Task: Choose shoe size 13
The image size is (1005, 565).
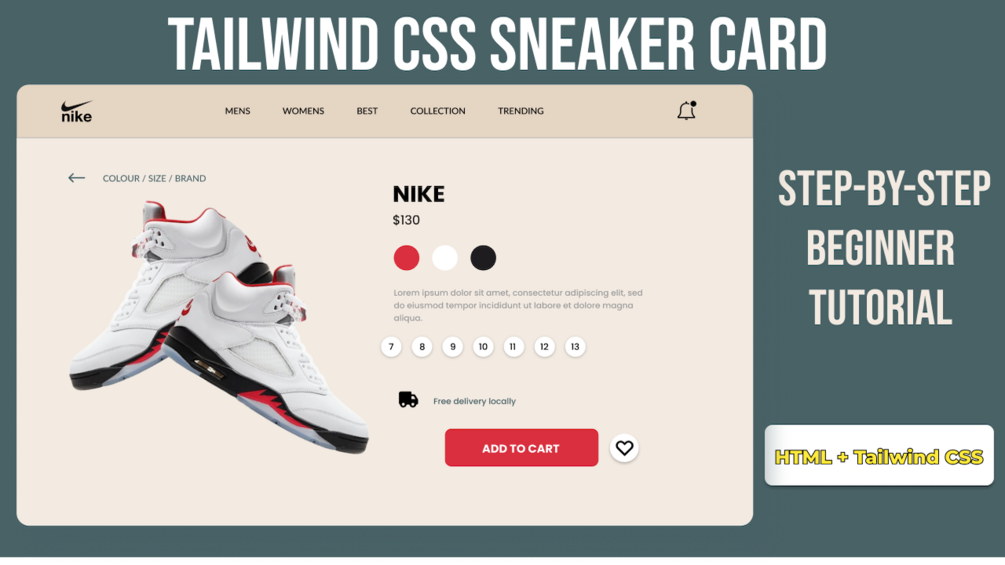Action: coord(575,347)
